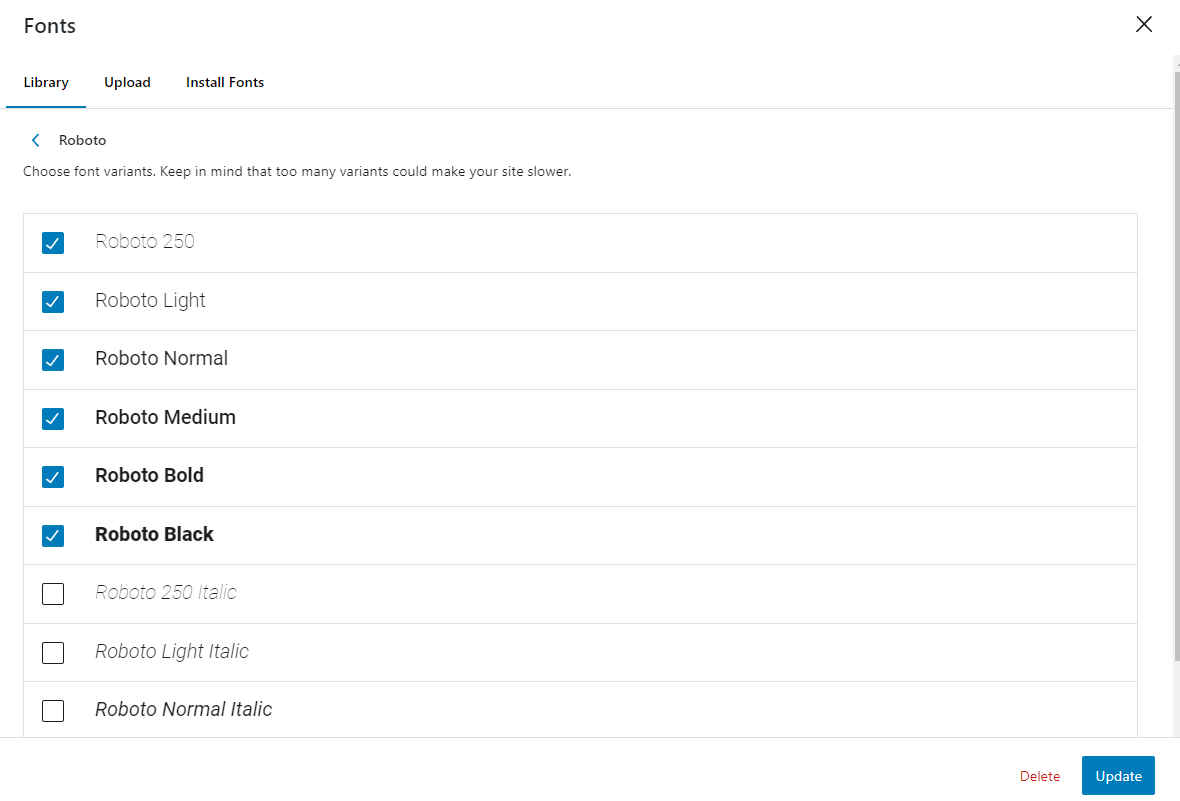This screenshot has width=1180, height=801.
Task: Uncheck the Roboto Bold variant
Action: pos(53,477)
